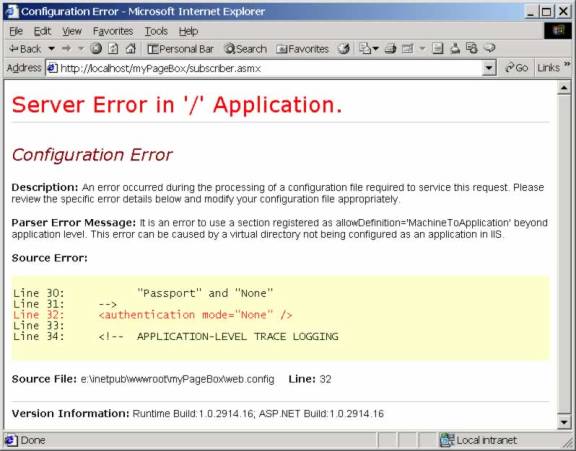Click the 'Parser Error Message:' label

click(x=73, y=223)
